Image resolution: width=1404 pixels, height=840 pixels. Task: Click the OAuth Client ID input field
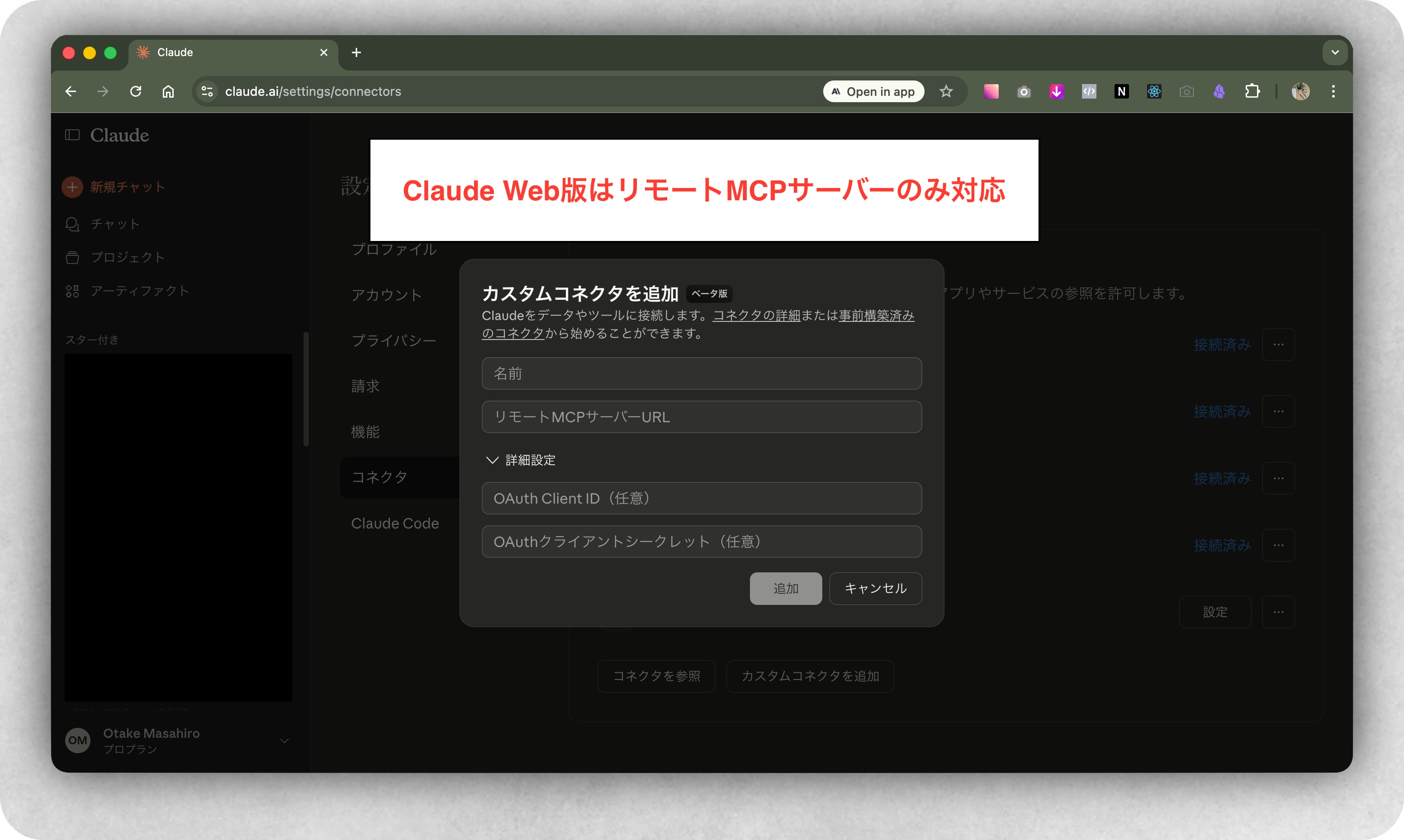coord(701,498)
